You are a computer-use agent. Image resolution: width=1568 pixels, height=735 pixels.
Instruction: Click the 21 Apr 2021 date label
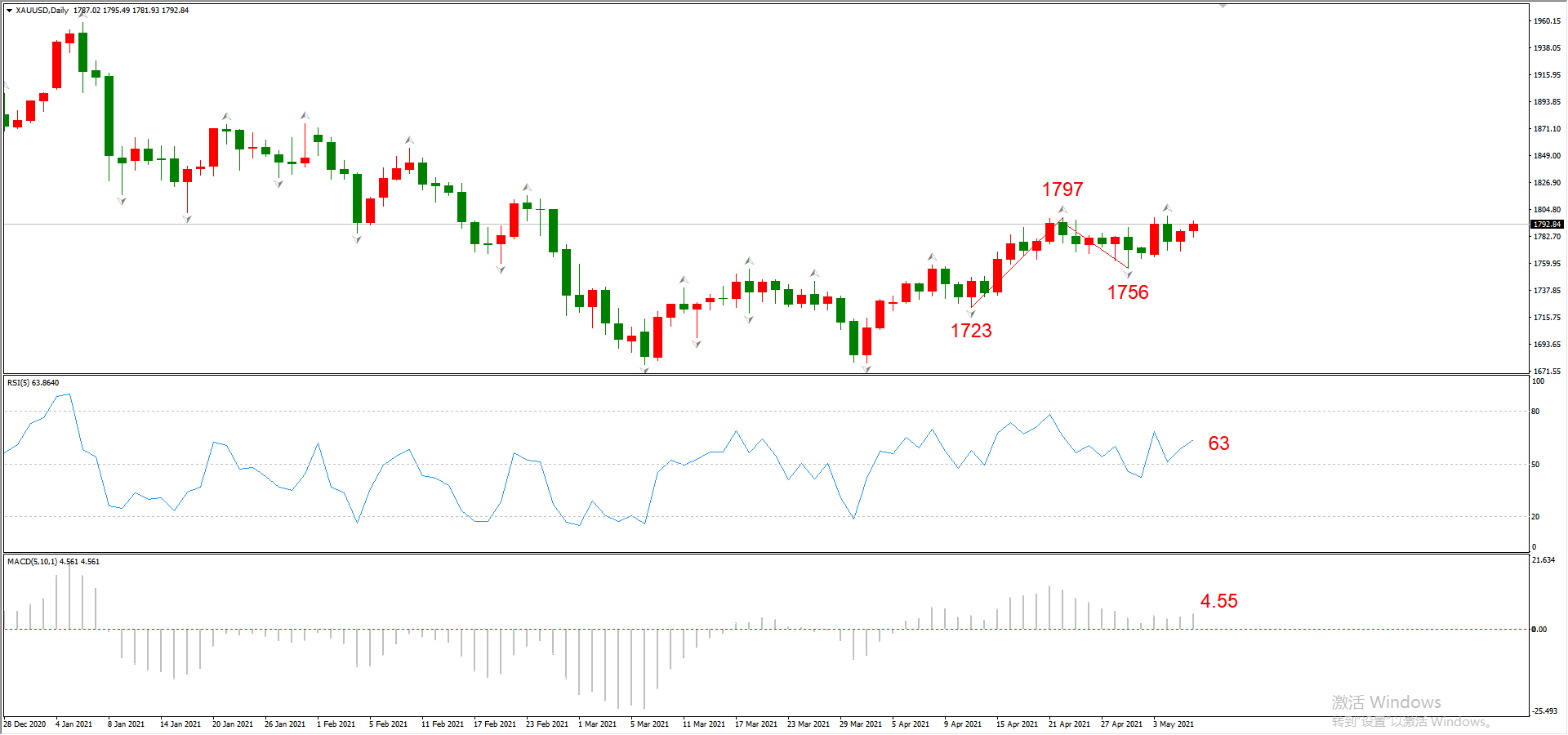coord(1069,724)
